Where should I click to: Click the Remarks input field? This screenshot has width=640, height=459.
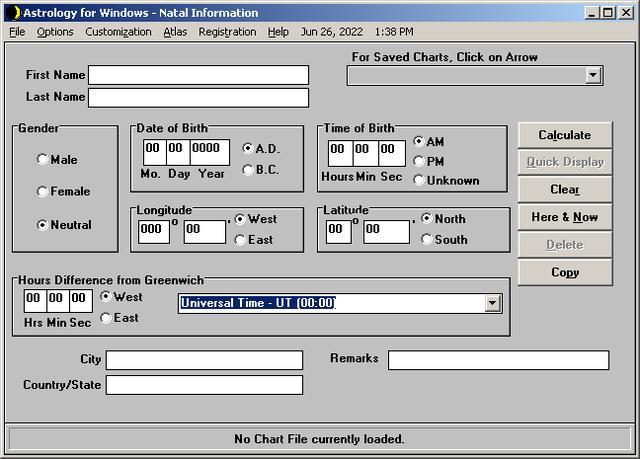[498, 360]
